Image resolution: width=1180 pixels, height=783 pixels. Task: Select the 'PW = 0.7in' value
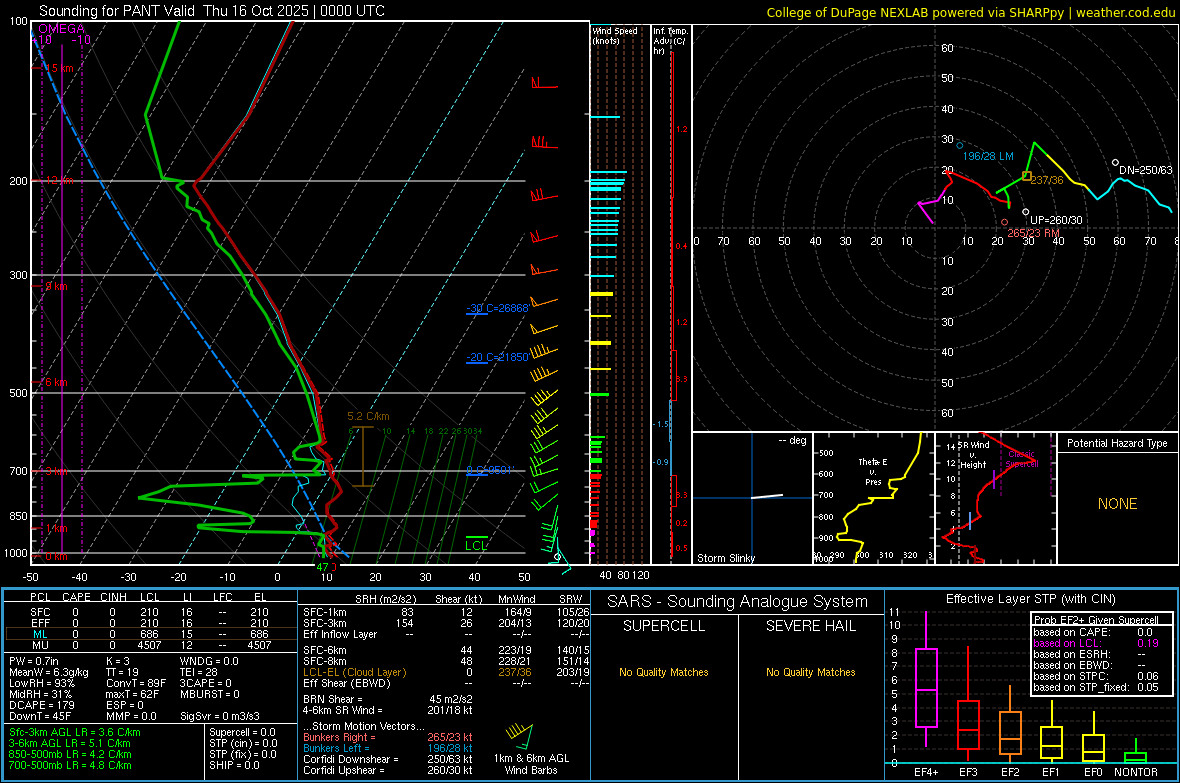click(34, 661)
